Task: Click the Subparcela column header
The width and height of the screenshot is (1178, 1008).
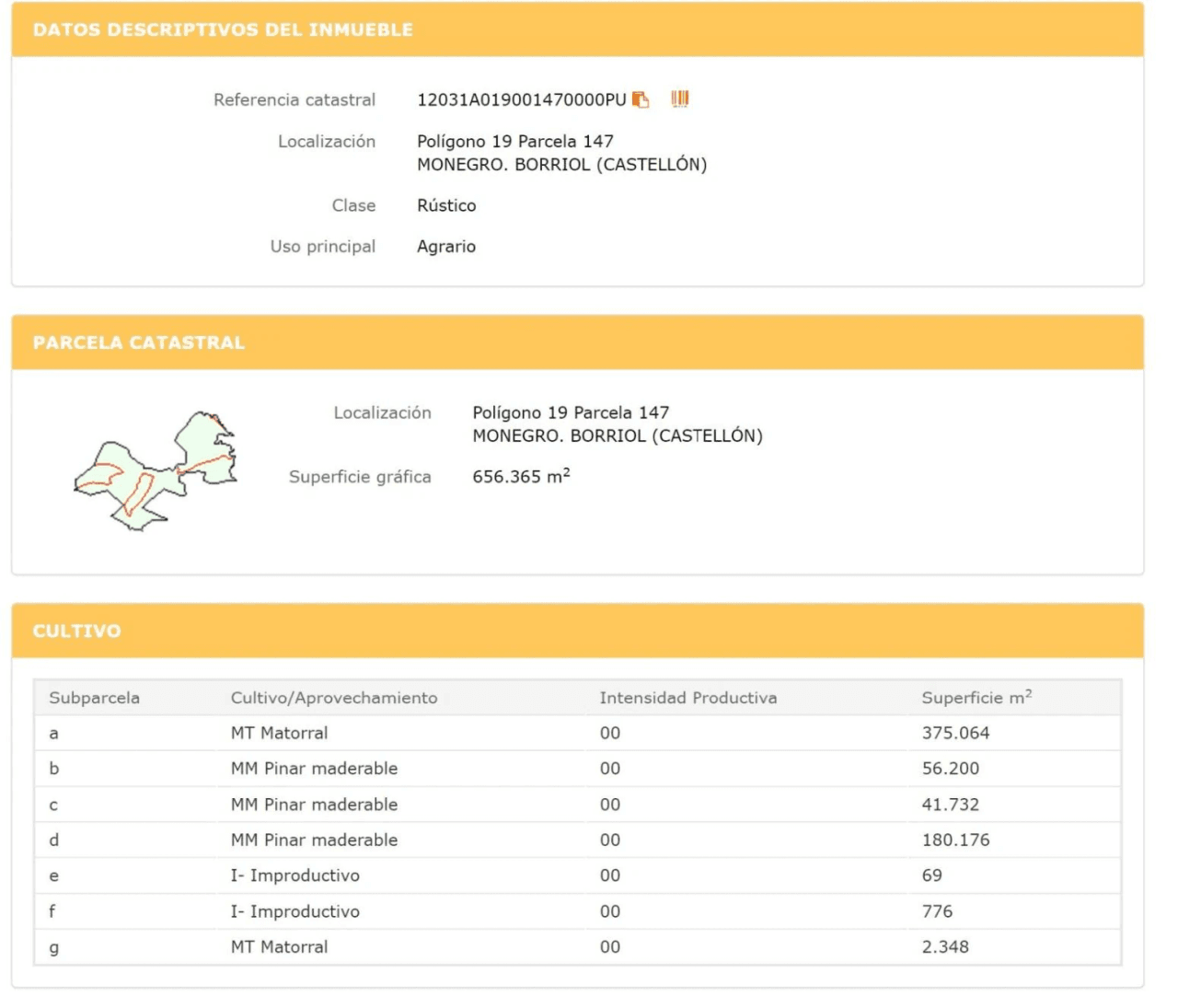Action: coord(95,698)
